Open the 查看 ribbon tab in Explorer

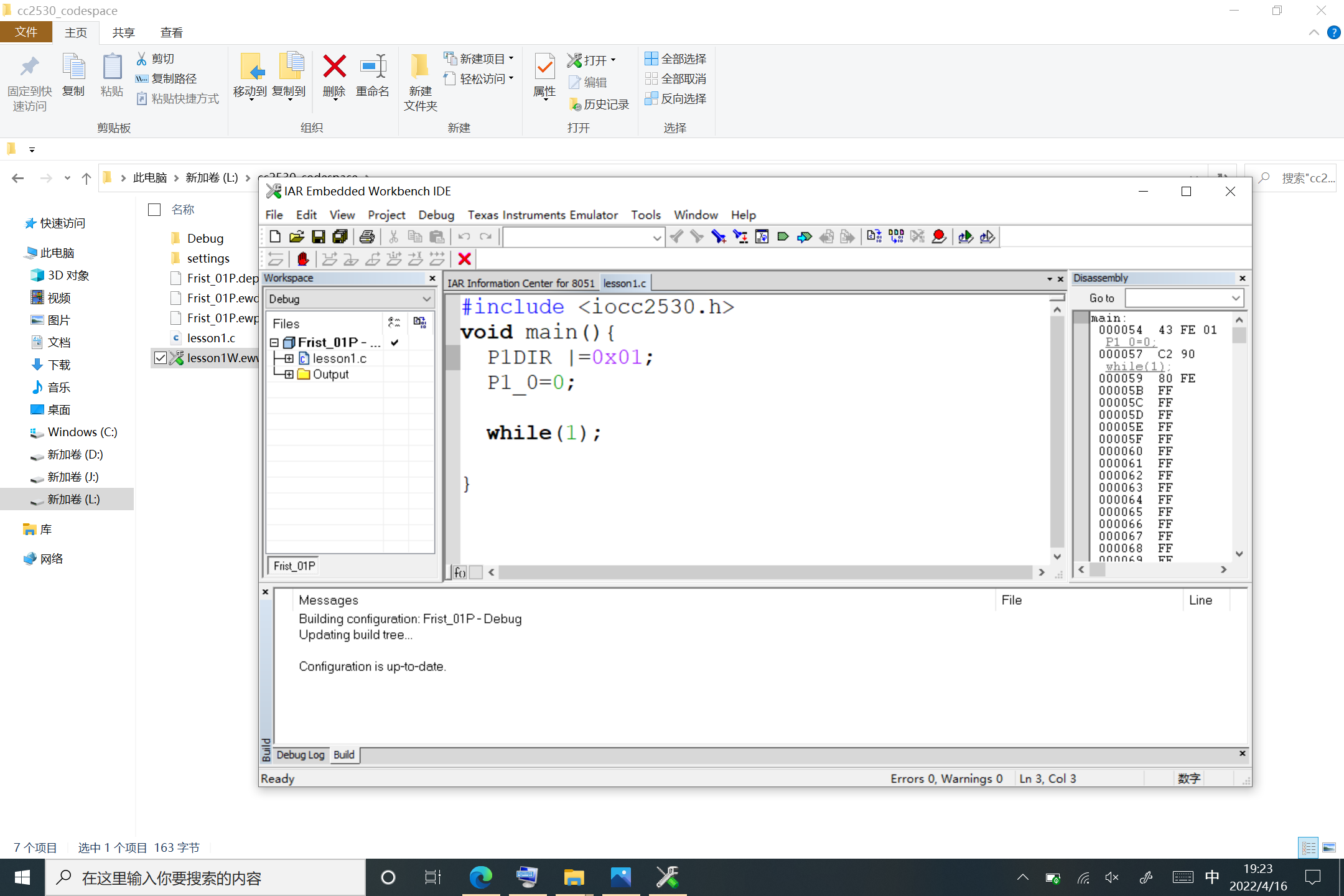click(x=172, y=32)
